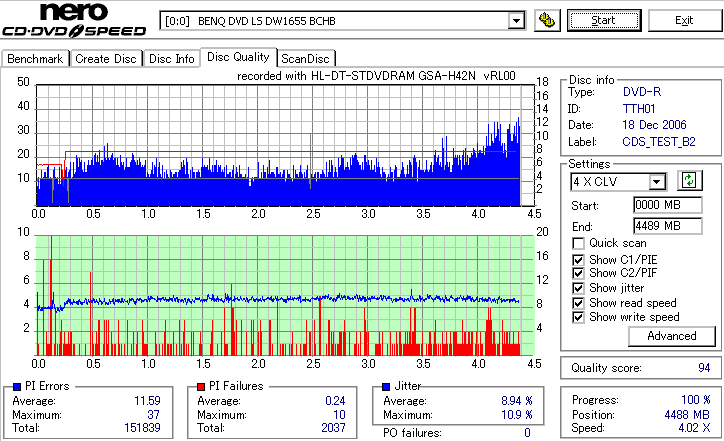724x441 pixels.
Task: Click the options tools icon beside Start
Action: pyautogui.click(x=547, y=21)
